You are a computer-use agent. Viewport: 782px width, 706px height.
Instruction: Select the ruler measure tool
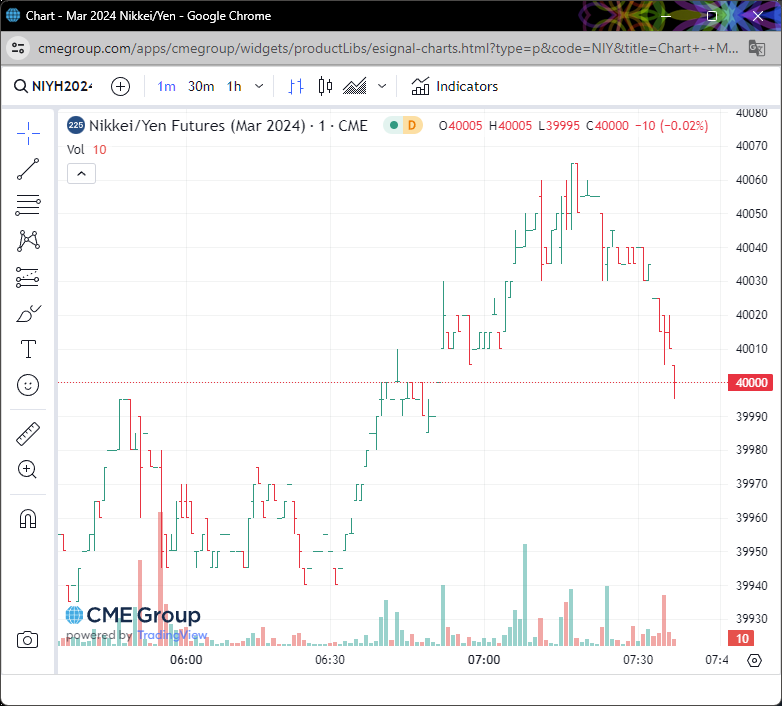28,434
